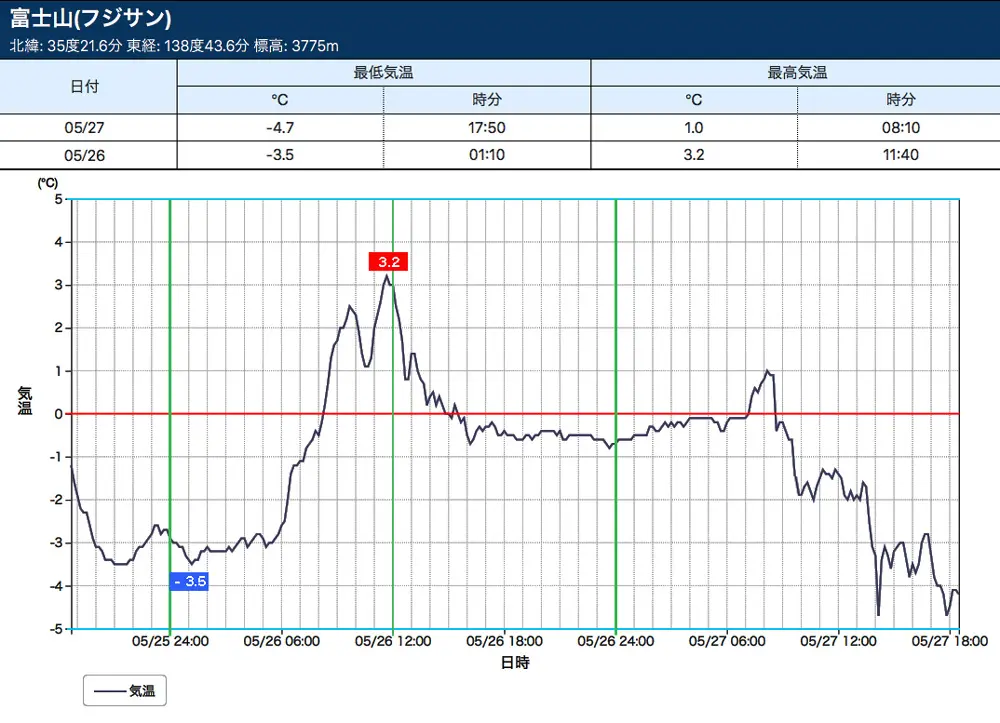Click the 日付 column header

click(84, 87)
